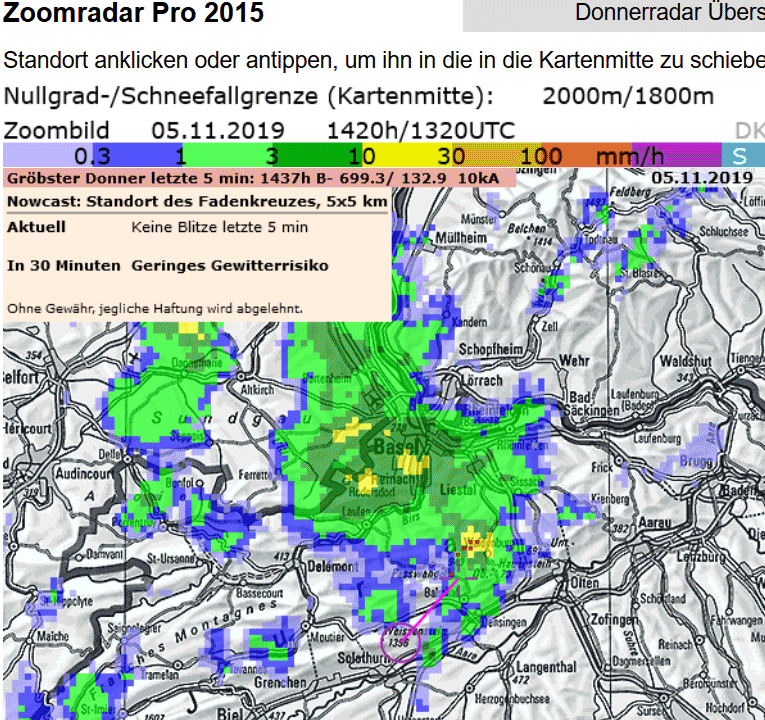
Task: Center the map on Grenchen
Action: 280,682
